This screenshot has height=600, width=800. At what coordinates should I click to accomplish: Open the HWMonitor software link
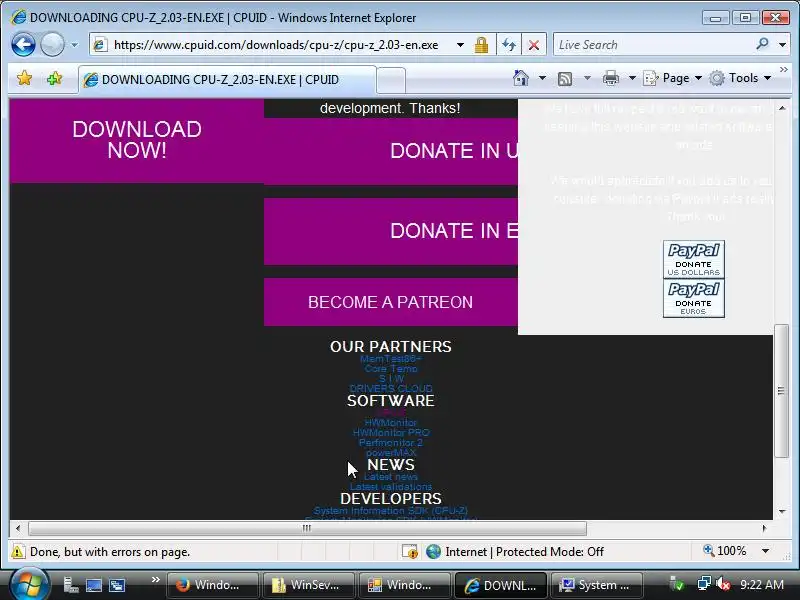point(391,422)
